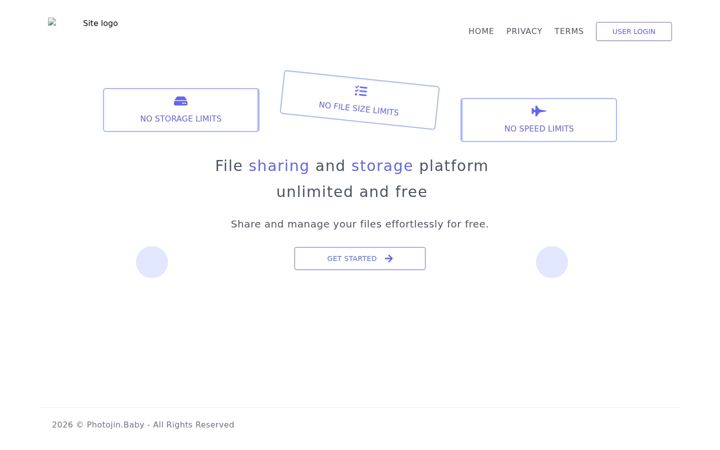Click the hard drive storage icon
Screen dimensions: 720x450
(x=181, y=101)
